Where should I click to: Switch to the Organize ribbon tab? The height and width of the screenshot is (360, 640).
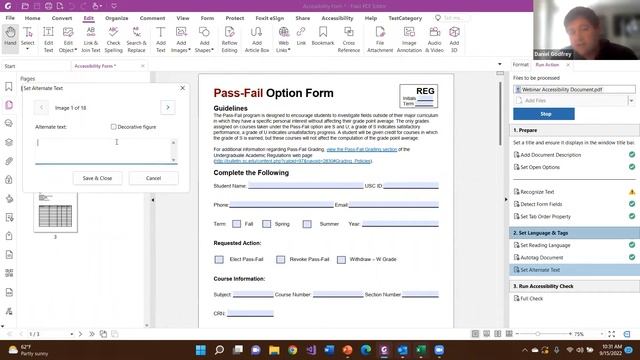[x=117, y=18]
